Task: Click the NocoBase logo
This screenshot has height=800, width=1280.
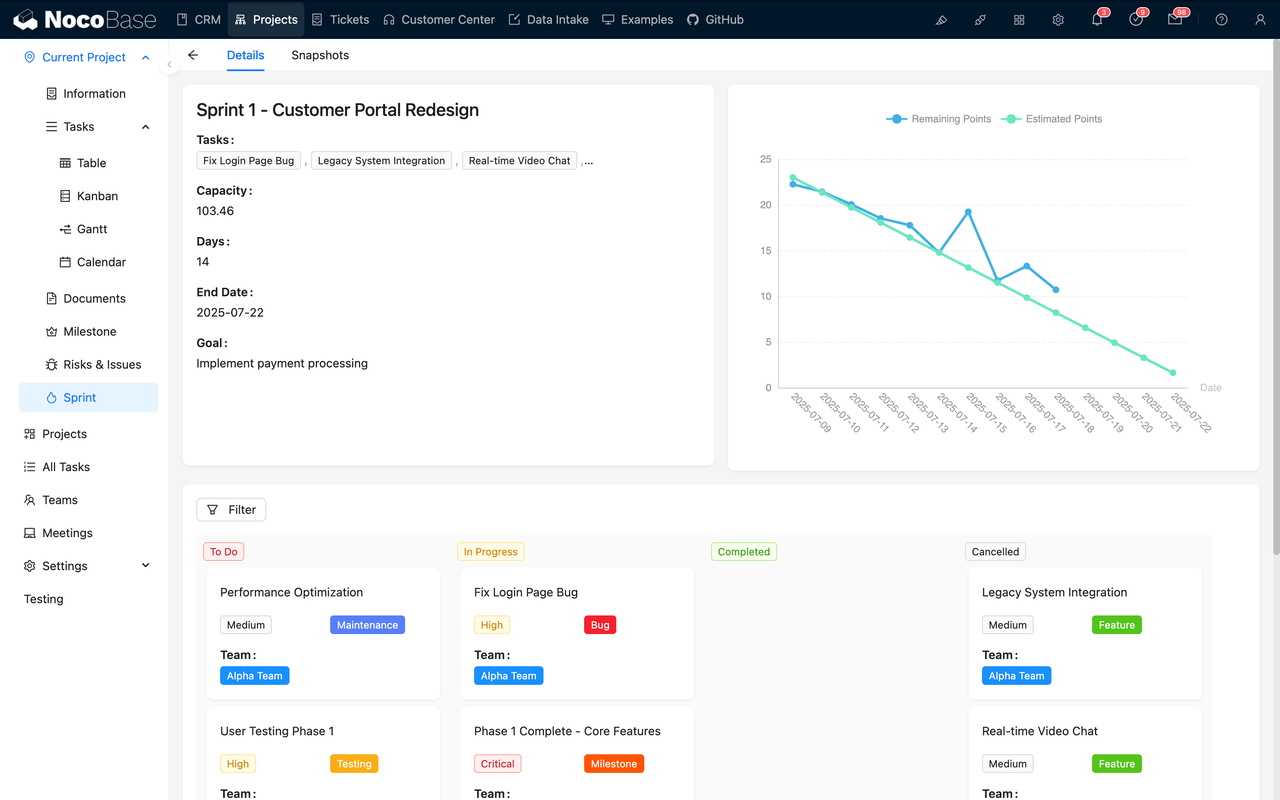Action: [84, 19]
